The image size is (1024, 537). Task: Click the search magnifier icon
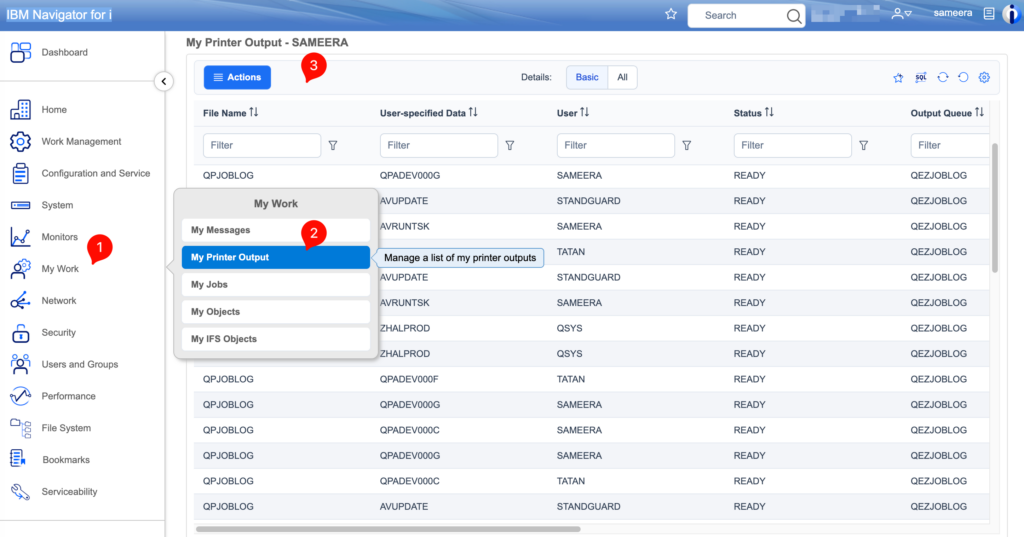click(x=793, y=16)
